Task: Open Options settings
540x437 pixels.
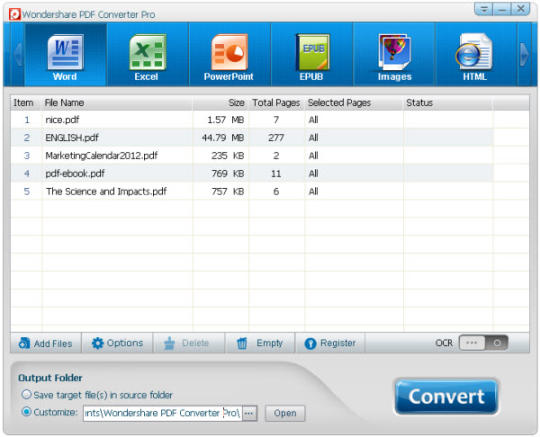Action: point(117,343)
